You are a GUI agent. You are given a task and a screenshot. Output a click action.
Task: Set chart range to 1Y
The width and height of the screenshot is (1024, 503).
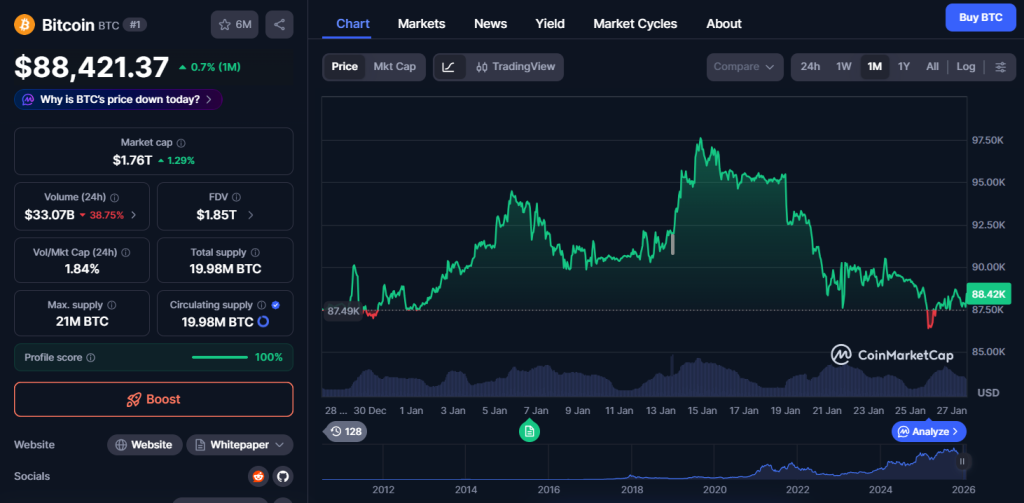904,67
